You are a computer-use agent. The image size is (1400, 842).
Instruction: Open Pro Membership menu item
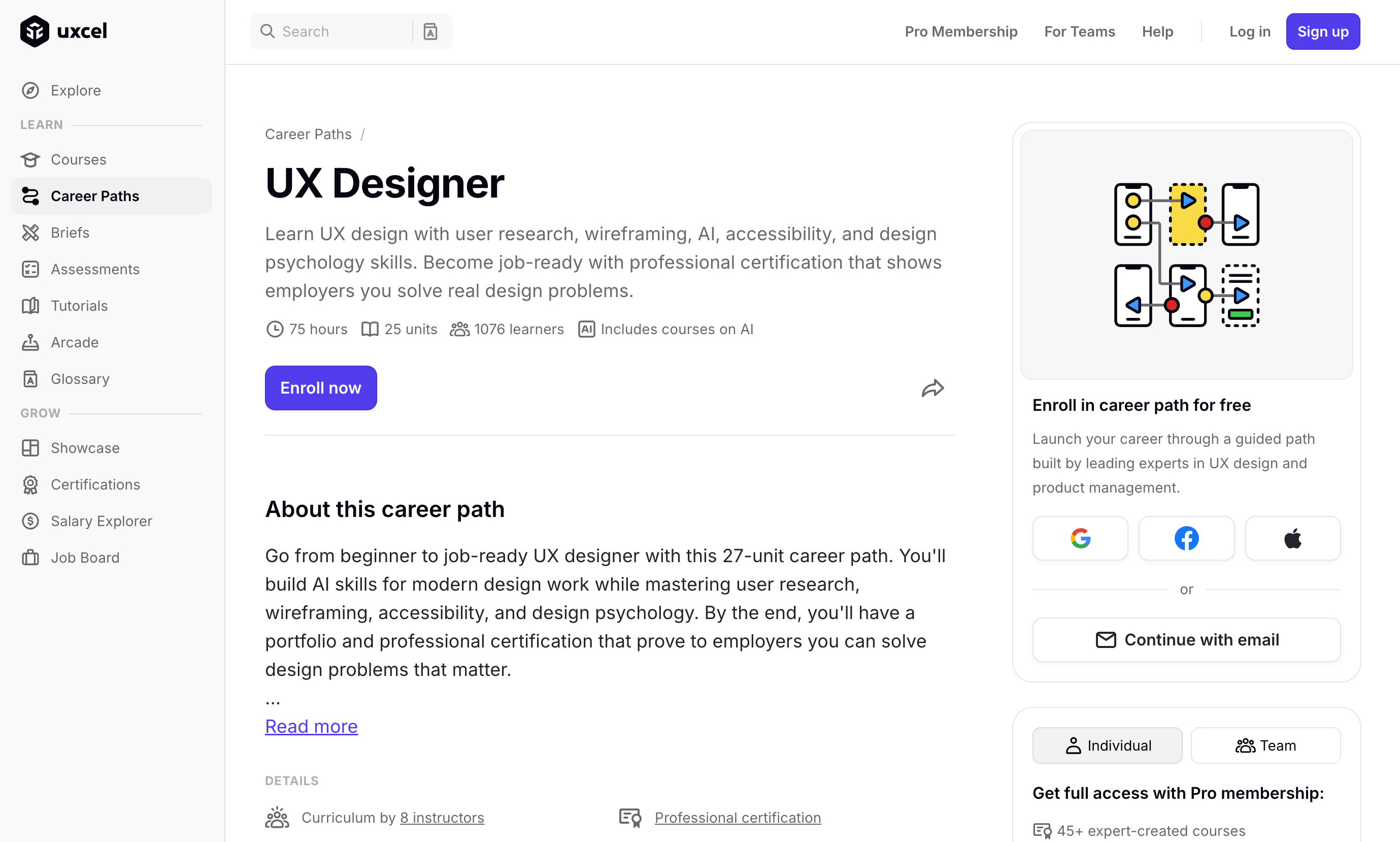click(x=960, y=32)
